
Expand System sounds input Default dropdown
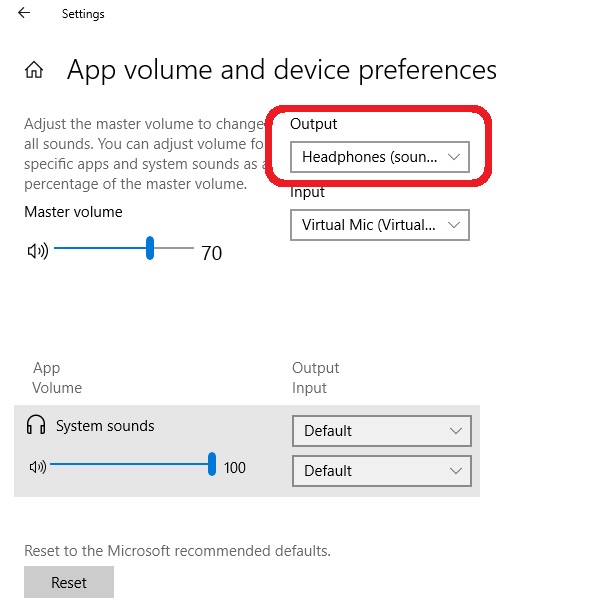pyautogui.click(x=382, y=471)
